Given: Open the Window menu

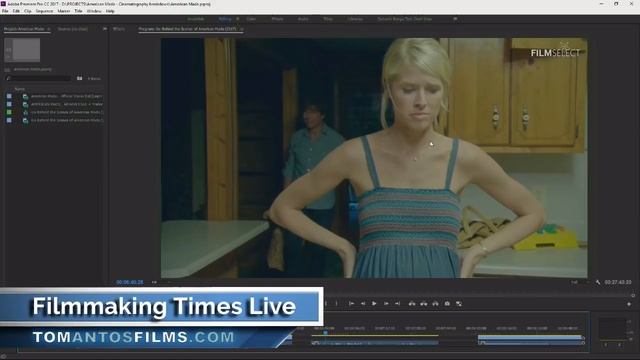Looking at the screenshot, I should pyautogui.click(x=94, y=11).
